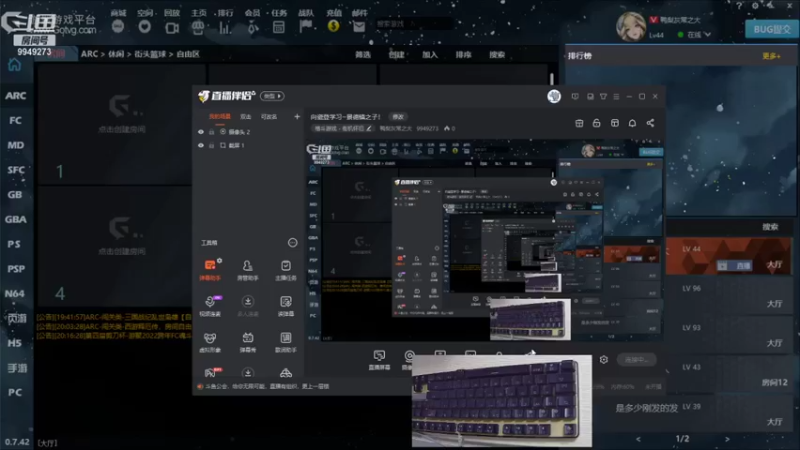Viewport: 800px width, 450px height.
Task: Open the 邮件 mail envelope icon
Action: click(x=359, y=27)
